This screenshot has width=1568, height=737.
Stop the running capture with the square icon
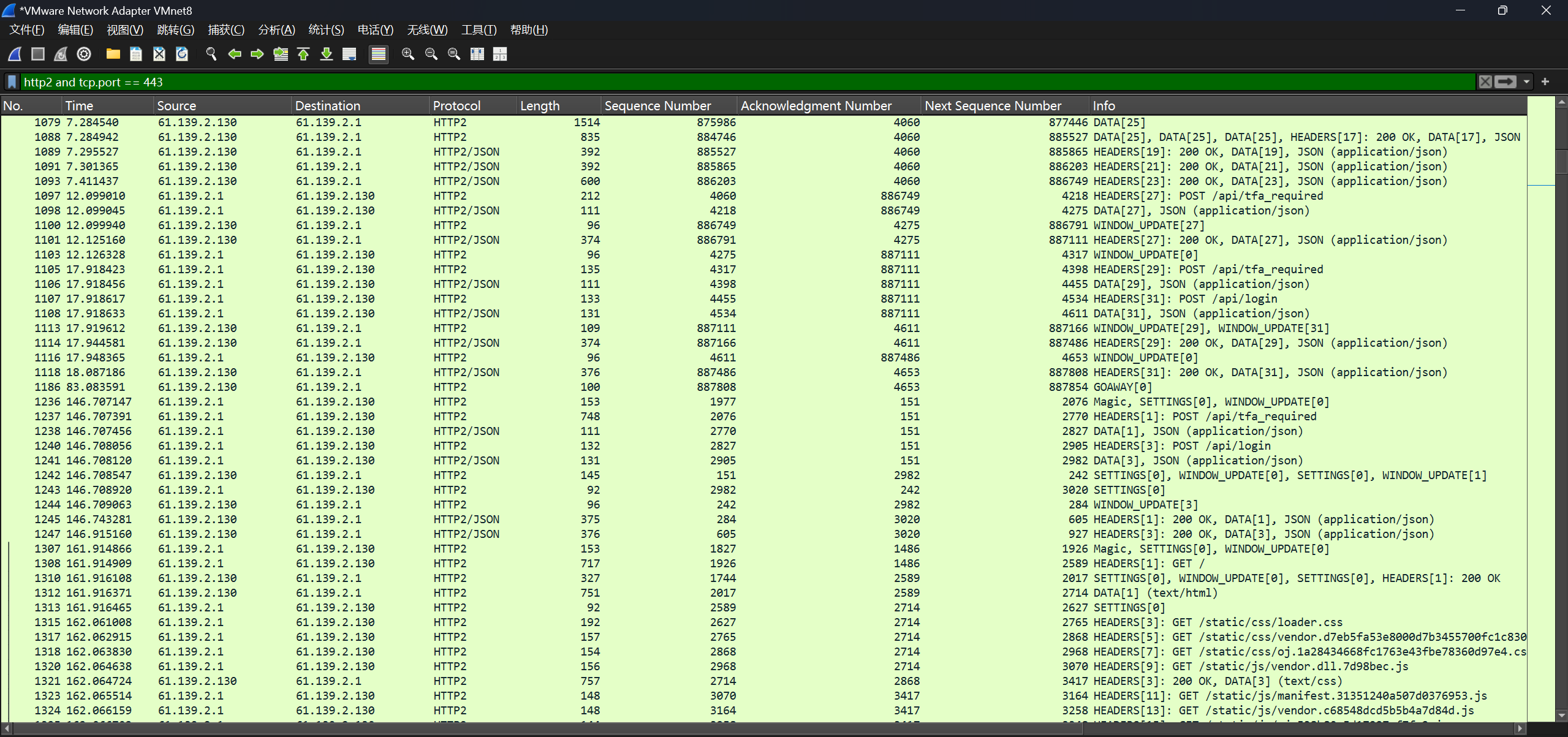pos(38,54)
